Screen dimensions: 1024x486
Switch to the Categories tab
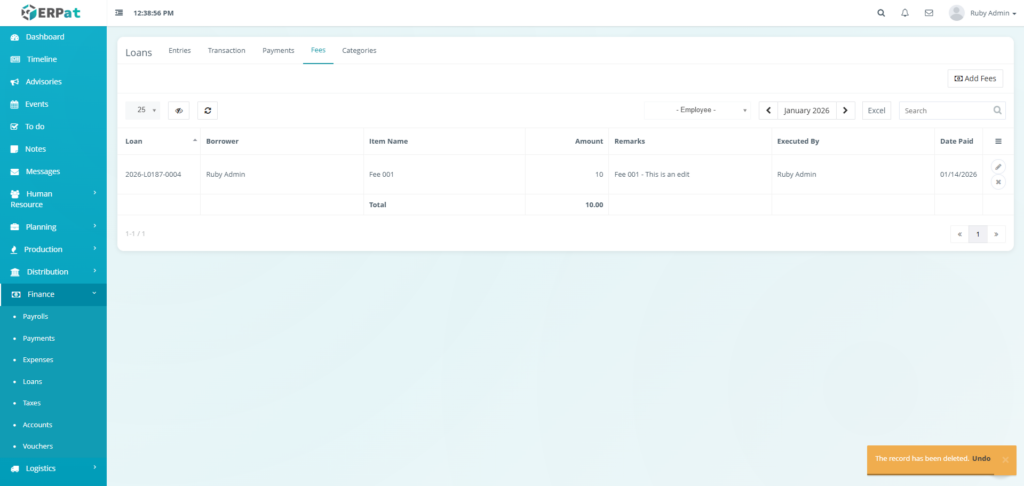click(x=359, y=50)
